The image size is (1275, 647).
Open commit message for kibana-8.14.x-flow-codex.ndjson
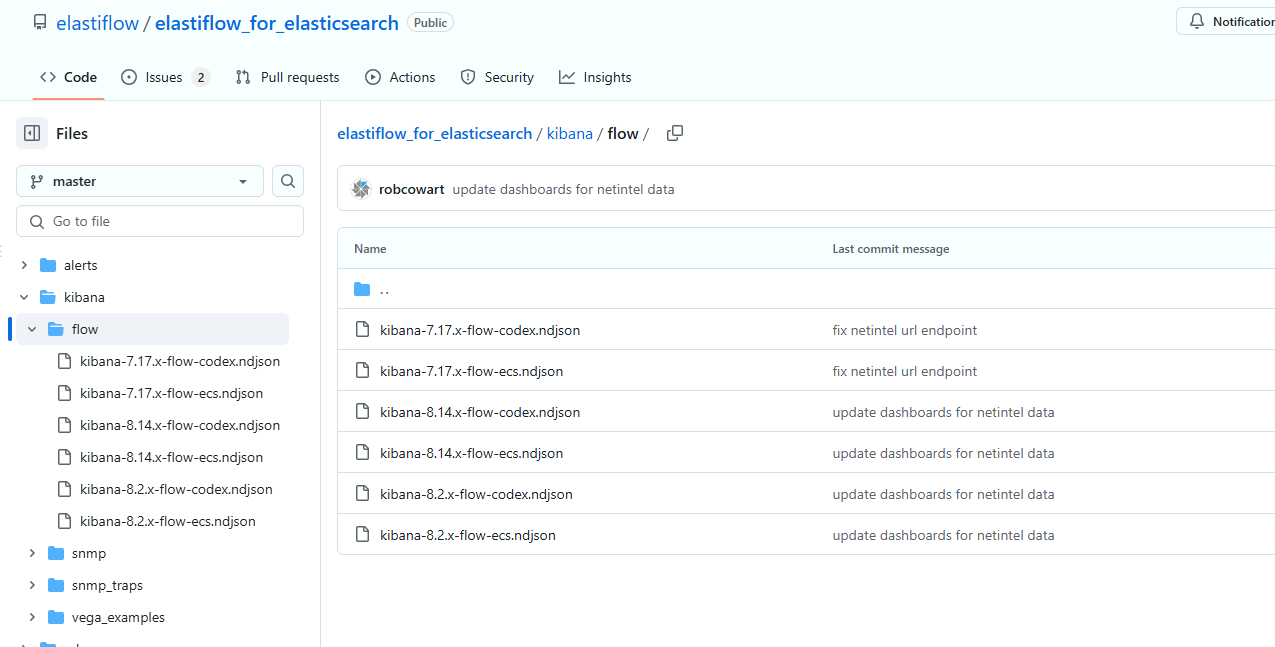tap(943, 412)
